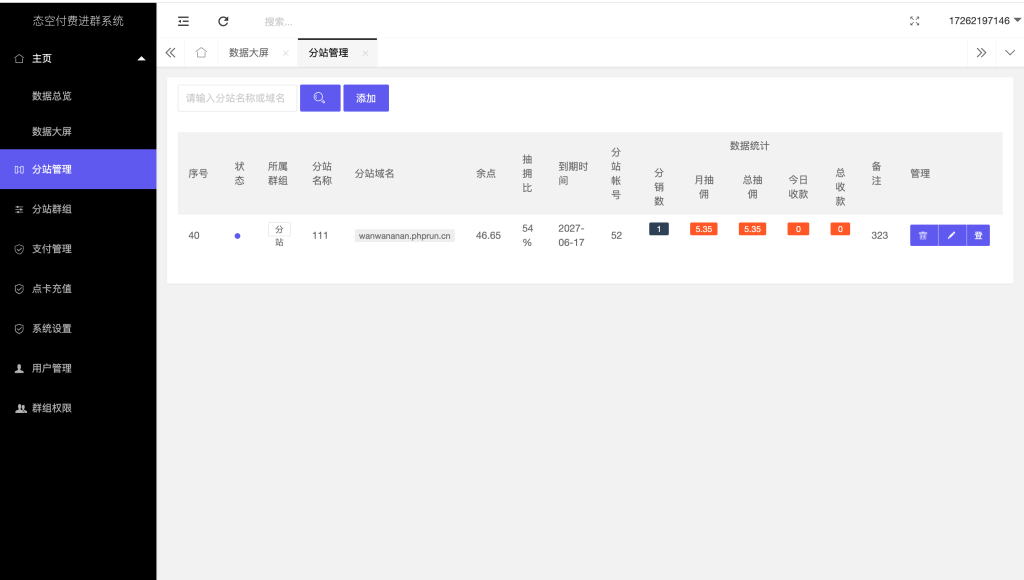1024x580 pixels.
Task: Click the refresh icon in the top toolbar
Action: pos(223,20)
